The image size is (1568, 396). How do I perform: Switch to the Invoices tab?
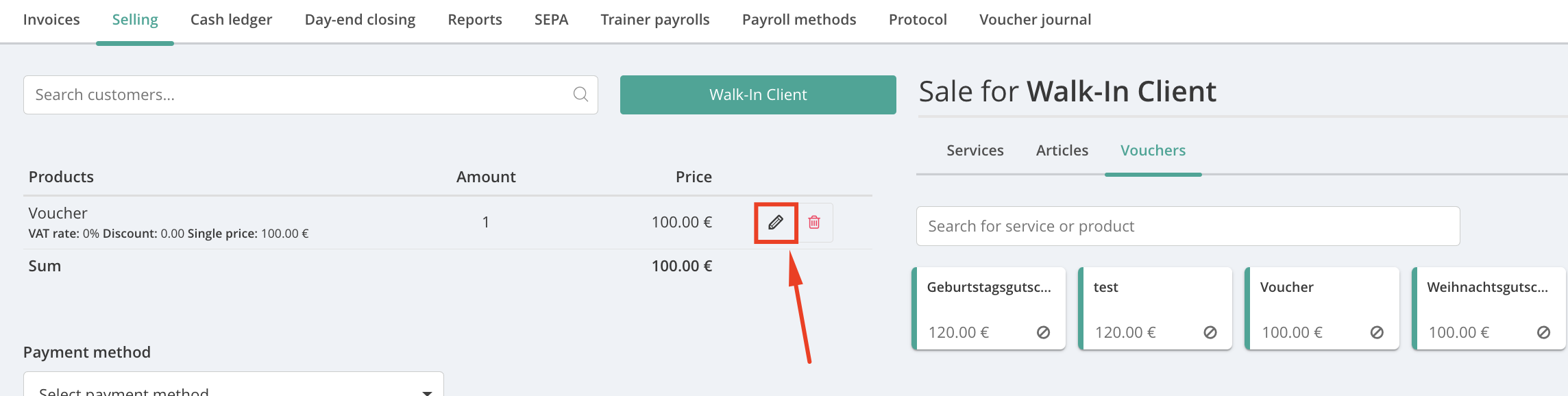point(51,20)
